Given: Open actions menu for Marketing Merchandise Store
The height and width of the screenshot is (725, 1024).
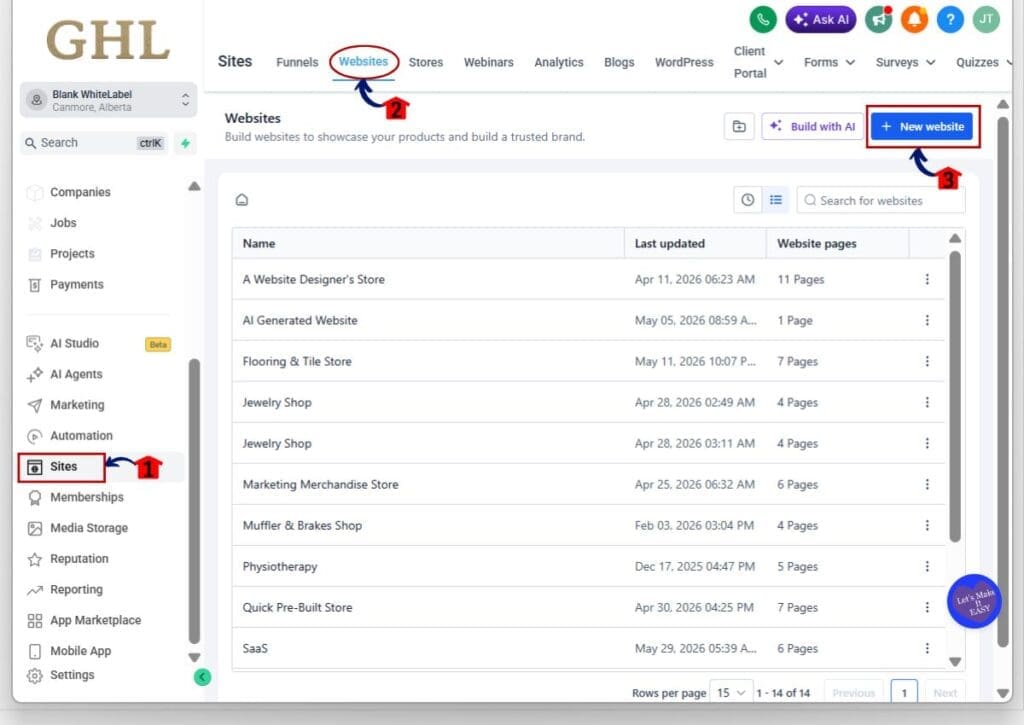Looking at the screenshot, I should 927,485.
